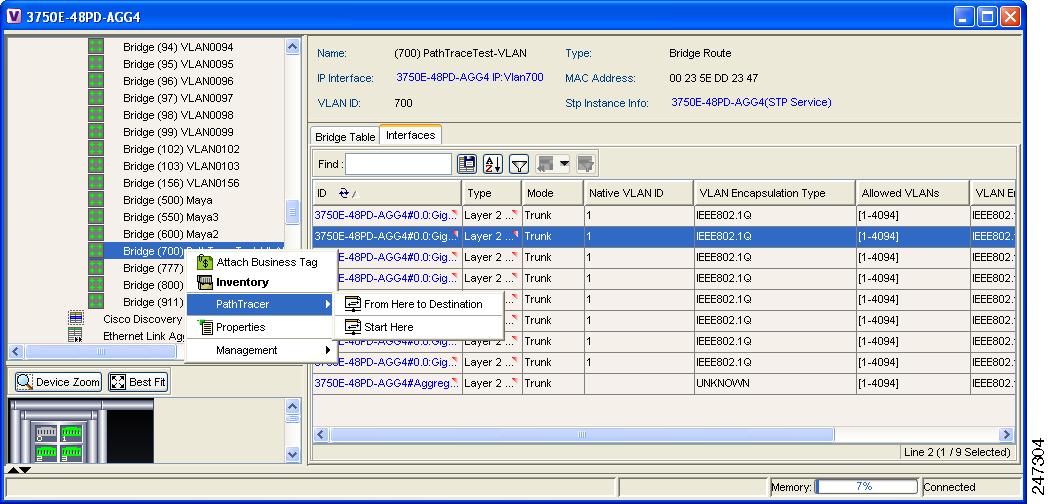Click the tree vertical scrollbar thumb
The image size is (1048, 504).
coord(292,213)
